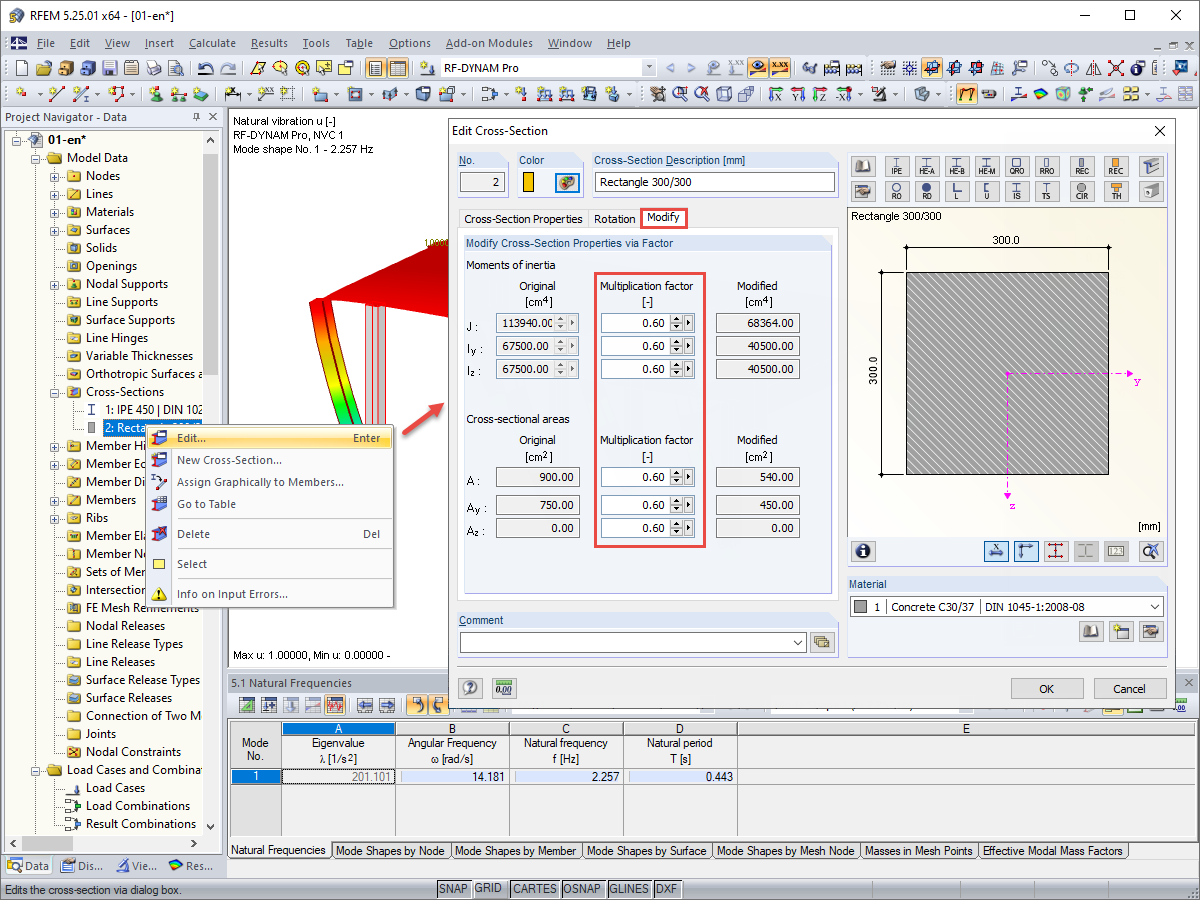The image size is (1200, 900).
Task: Toggle CARTES in the status bar
Action: pos(534,888)
